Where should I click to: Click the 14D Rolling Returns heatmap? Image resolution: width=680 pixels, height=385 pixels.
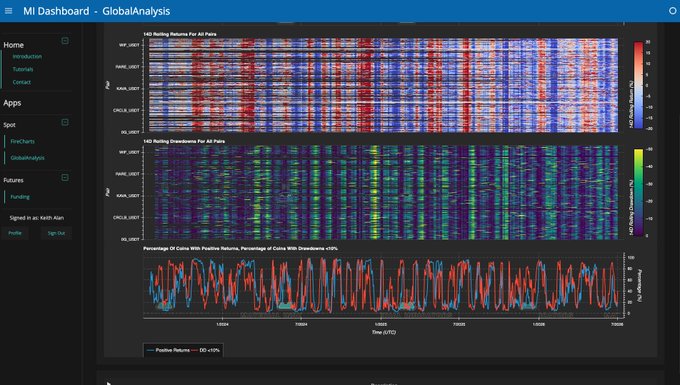383,85
